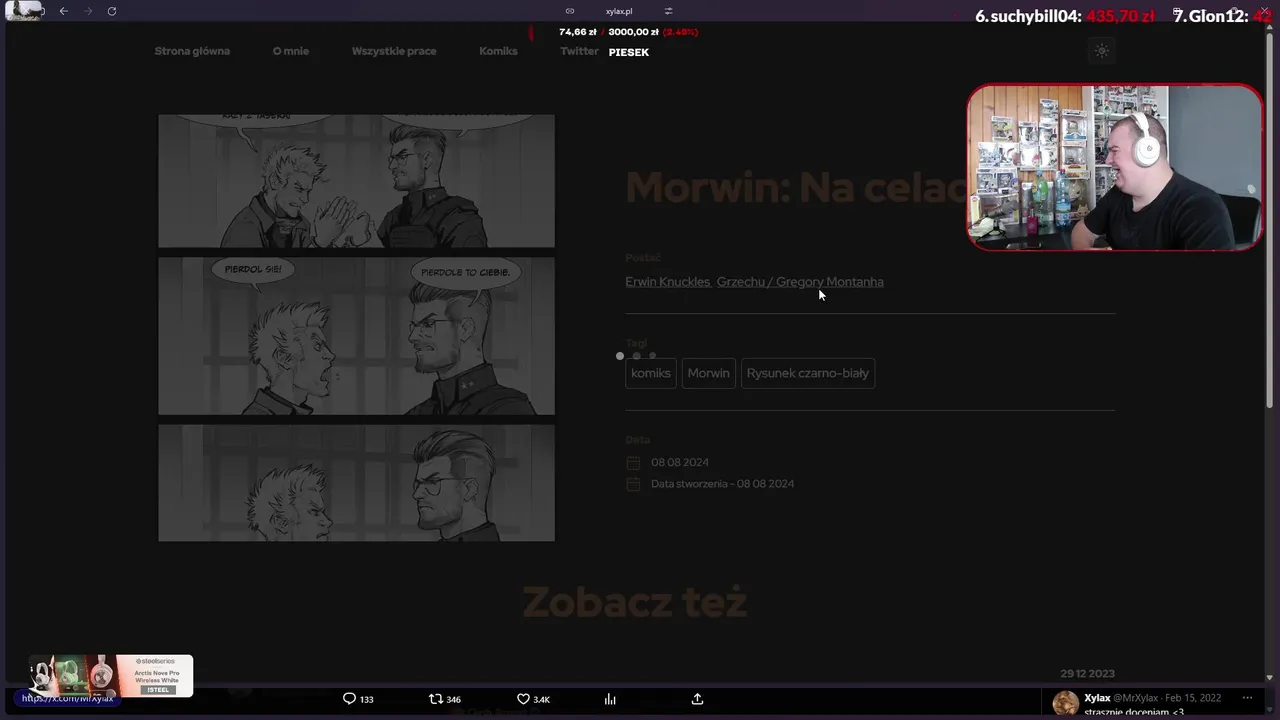This screenshot has width=1280, height=720.
Task: Open the third comic panel image
Action: coord(356,483)
